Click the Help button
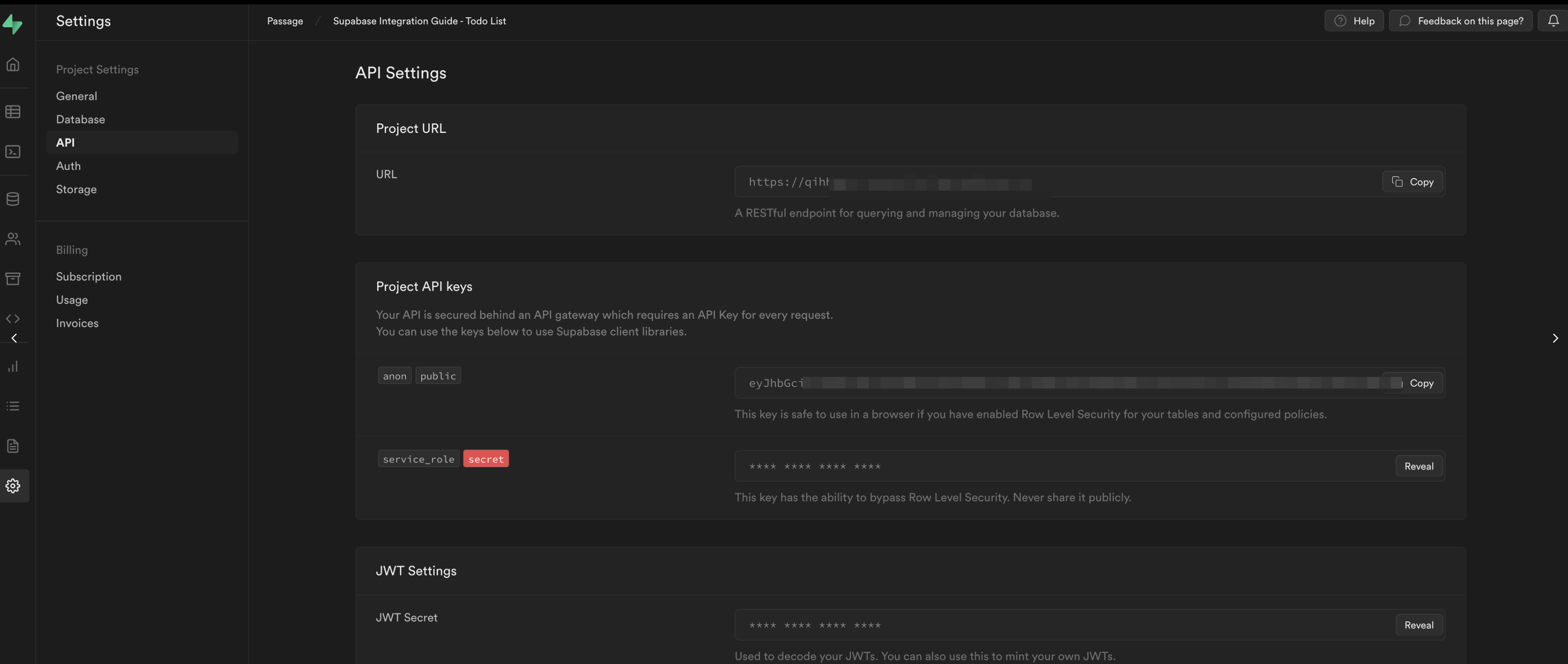Viewport: 1568px width, 664px height. tap(1354, 21)
